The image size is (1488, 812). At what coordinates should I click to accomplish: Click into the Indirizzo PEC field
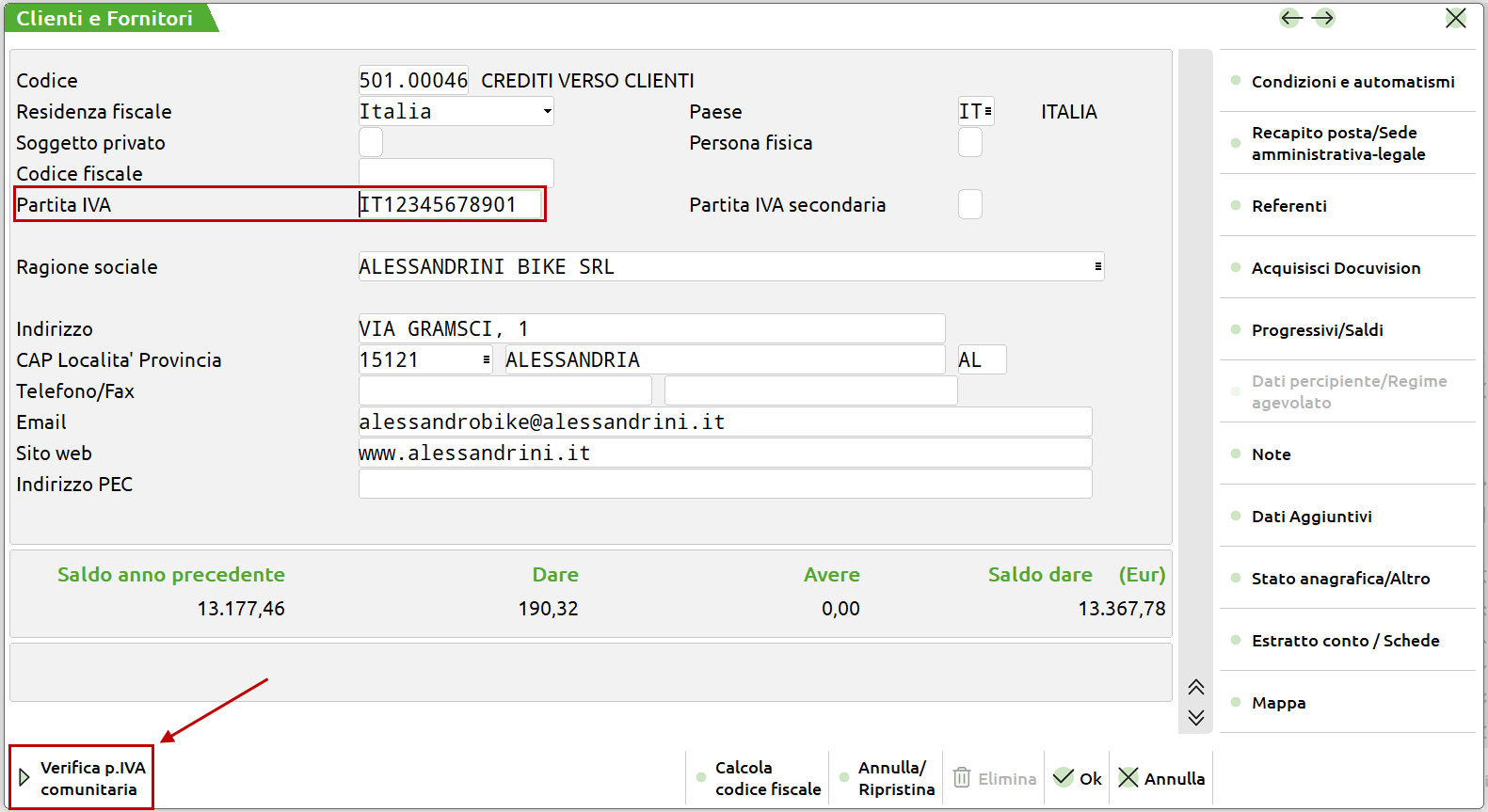(x=725, y=485)
